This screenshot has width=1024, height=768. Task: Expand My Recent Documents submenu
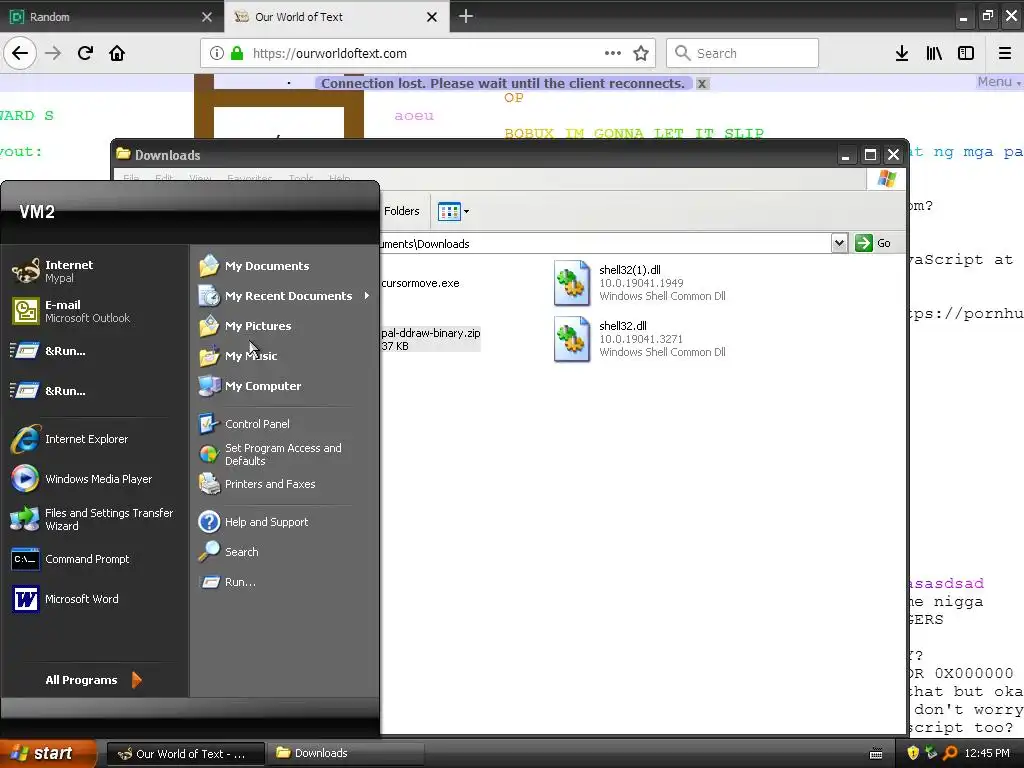click(285, 296)
